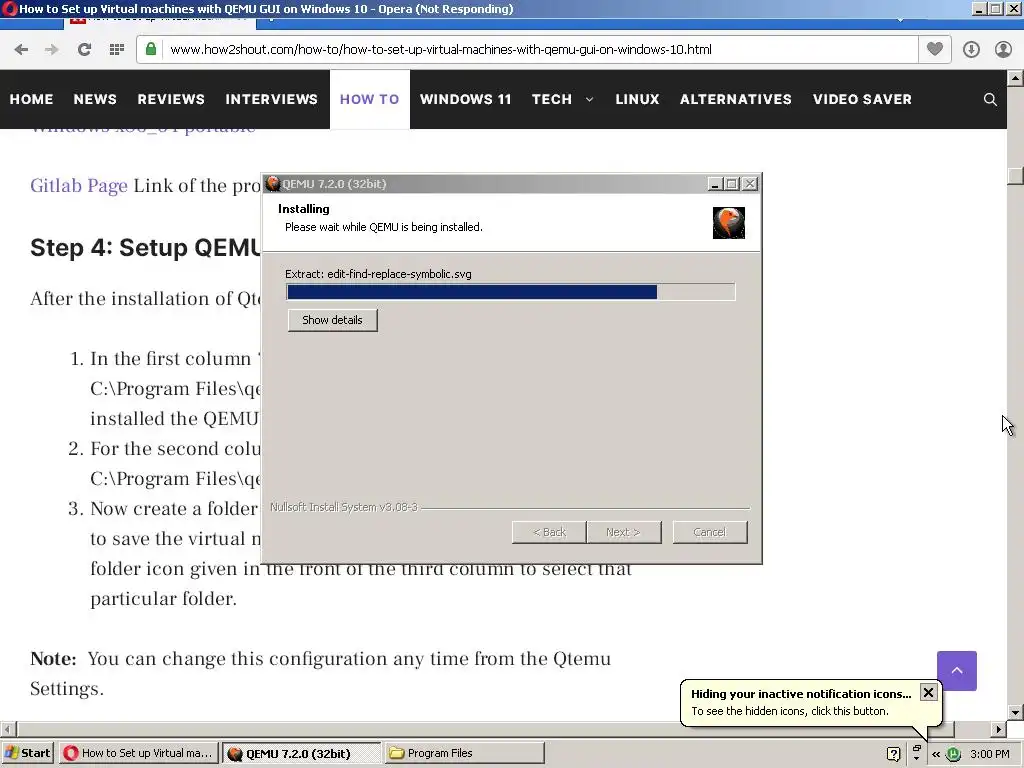Open NEWS section in nav
1024x768 pixels.
click(95, 99)
